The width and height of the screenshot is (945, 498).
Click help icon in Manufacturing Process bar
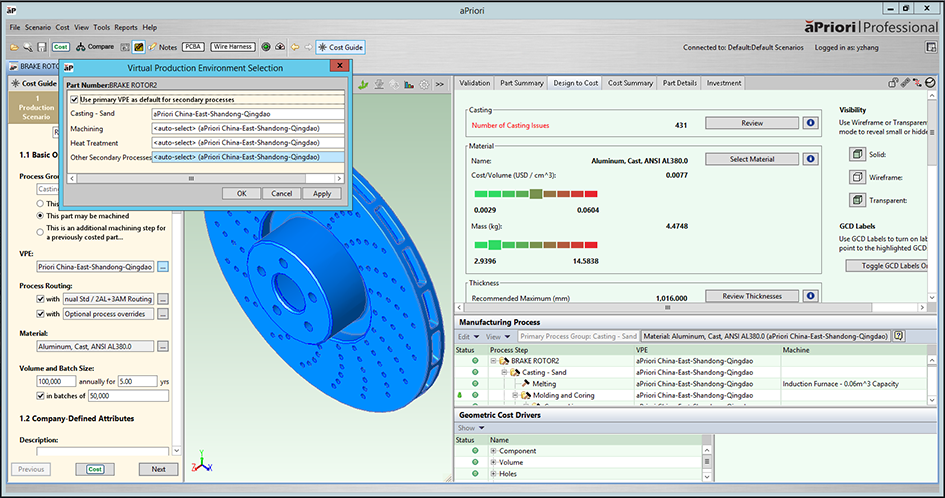click(x=899, y=336)
